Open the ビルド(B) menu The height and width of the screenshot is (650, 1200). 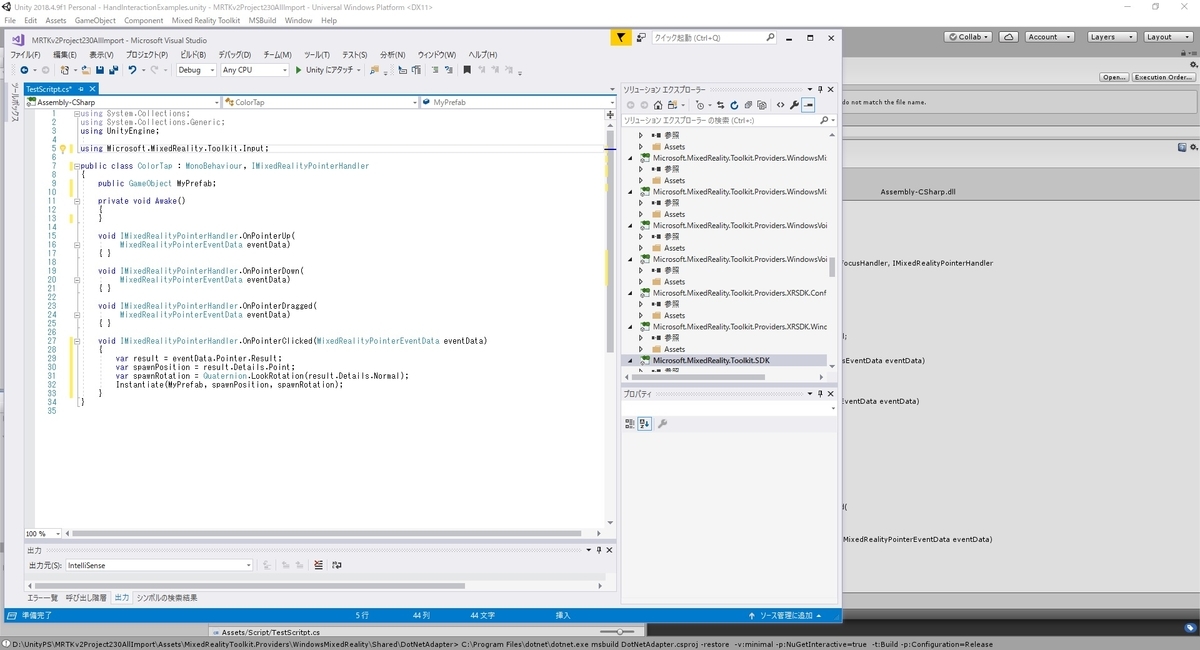193,54
